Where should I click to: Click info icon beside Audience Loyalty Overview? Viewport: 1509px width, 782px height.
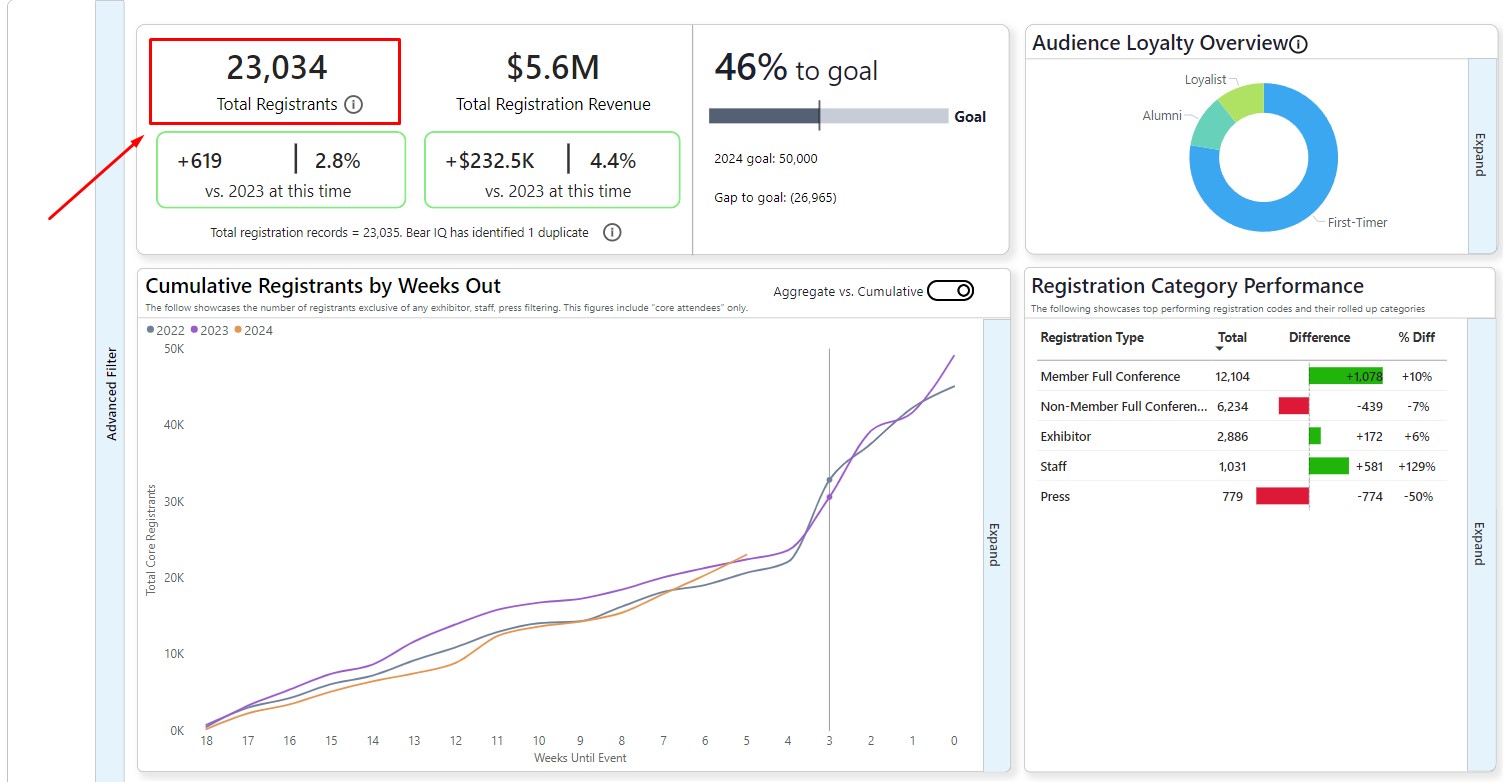click(x=1298, y=44)
